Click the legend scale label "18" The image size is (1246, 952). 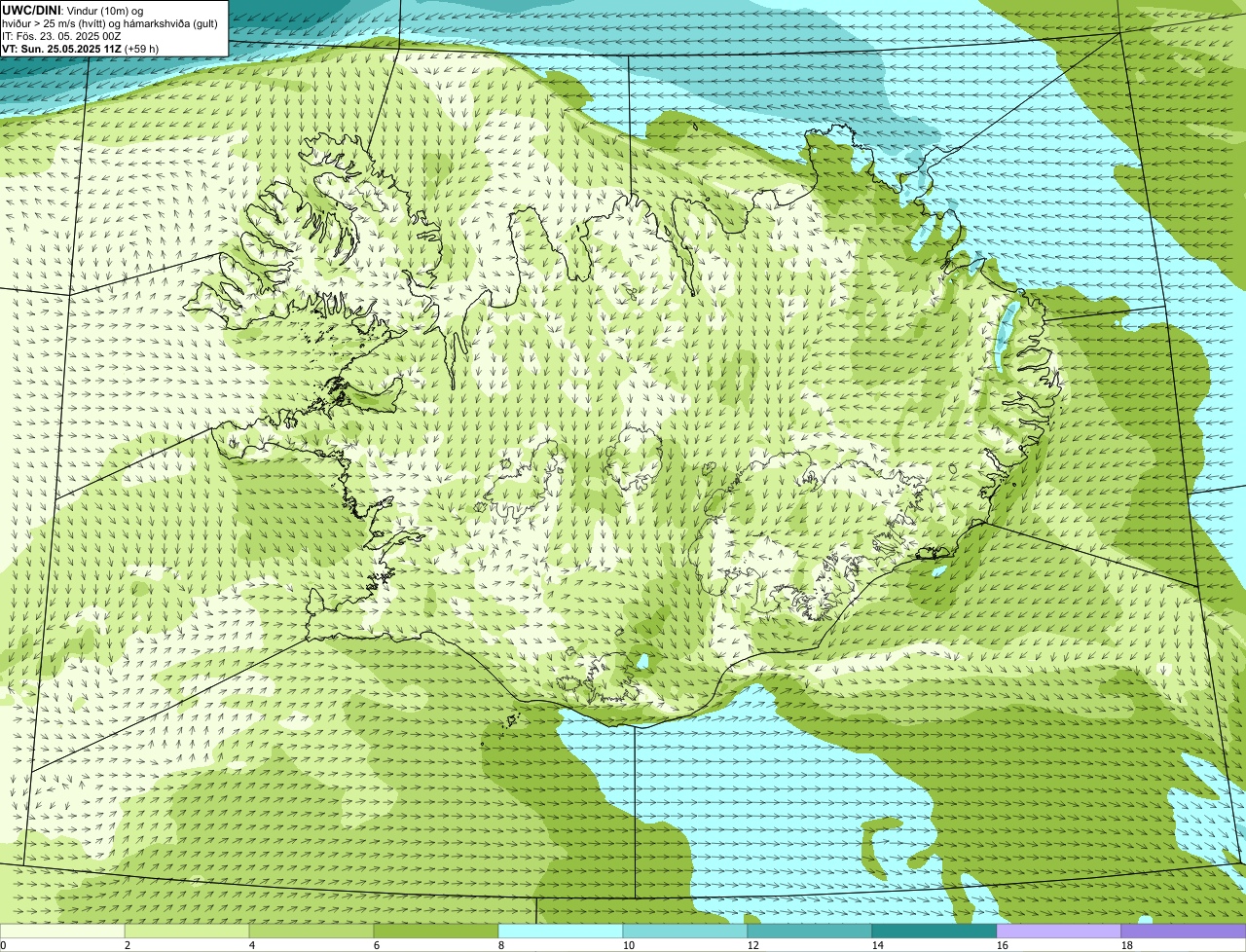coord(1126,945)
